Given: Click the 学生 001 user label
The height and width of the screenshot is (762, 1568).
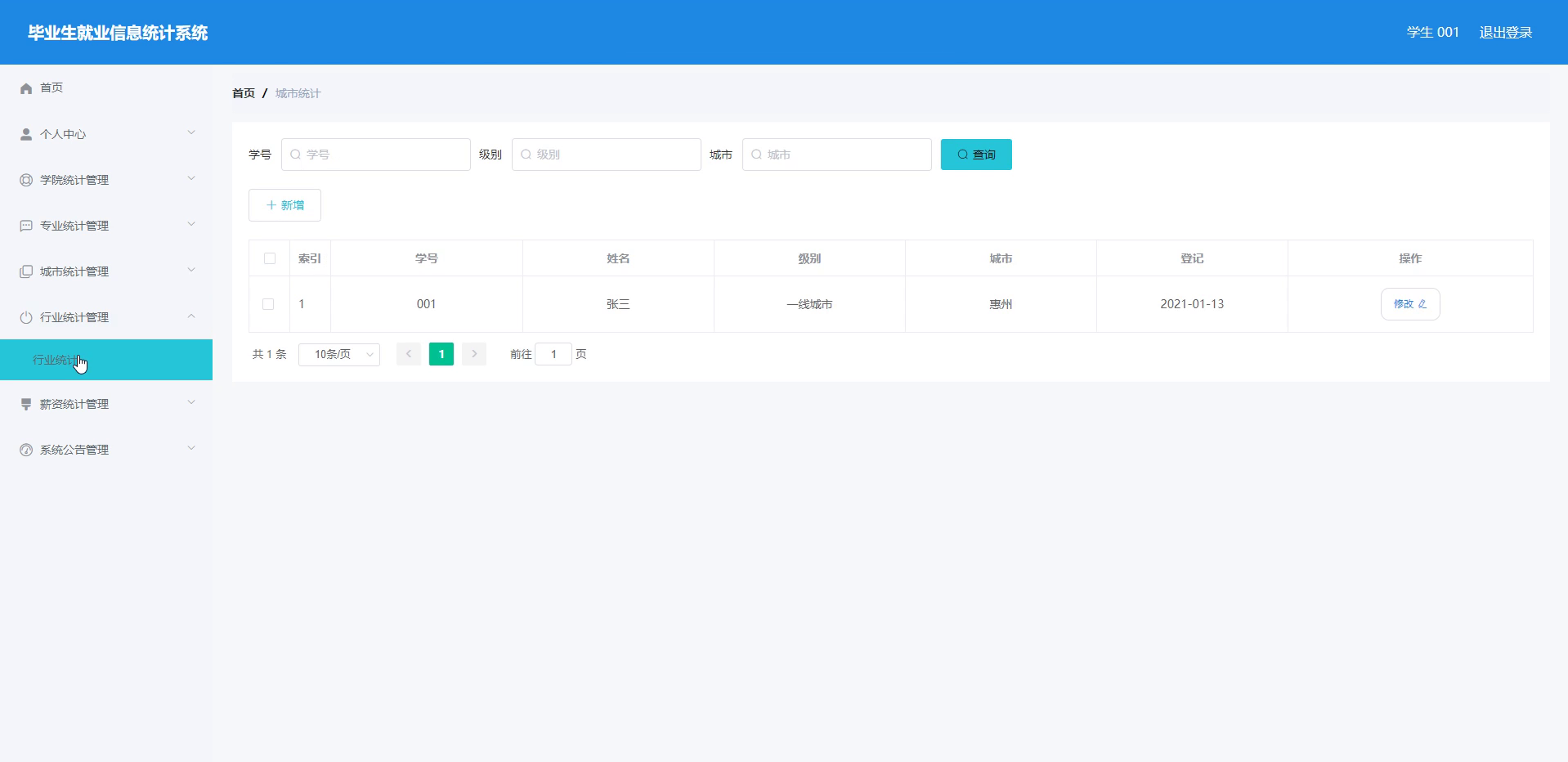Looking at the screenshot, I should point(1432,33).
